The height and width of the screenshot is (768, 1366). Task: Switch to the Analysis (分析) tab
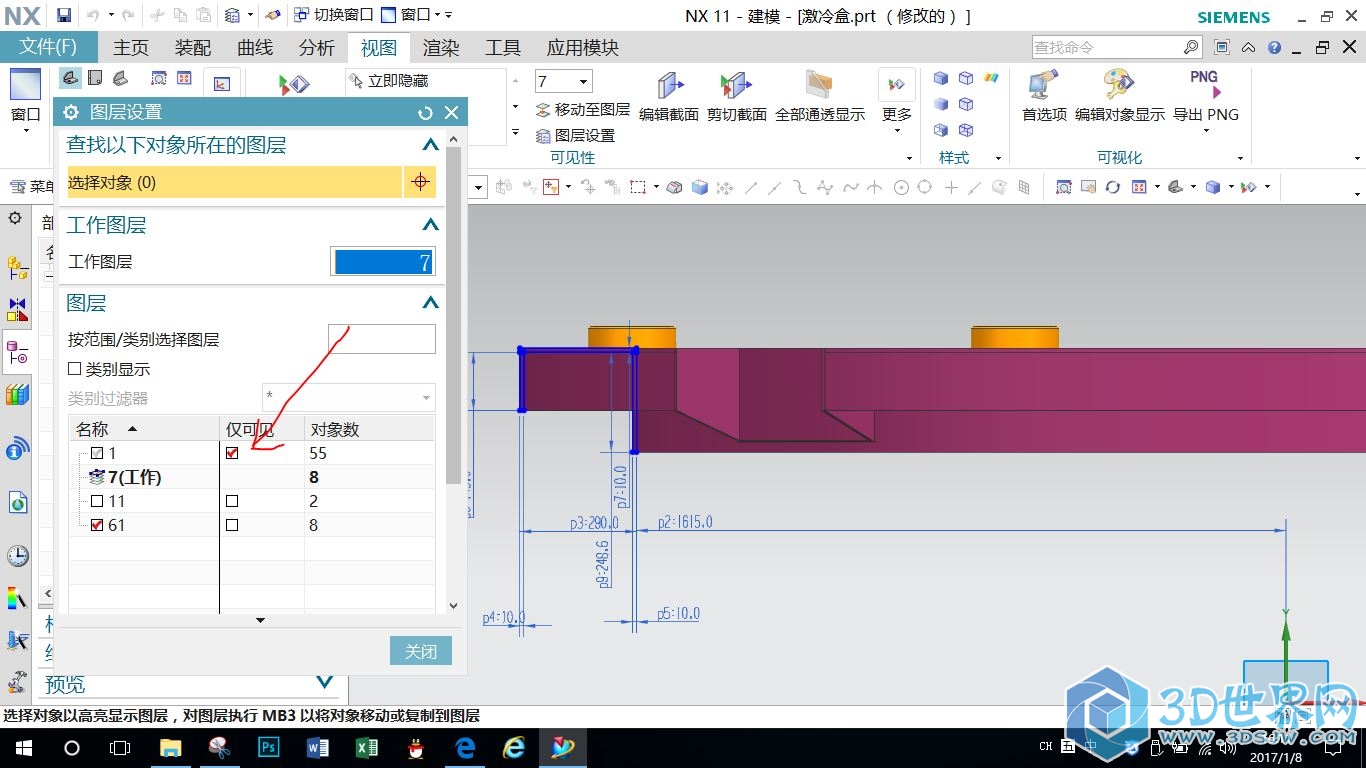(317, 48)
